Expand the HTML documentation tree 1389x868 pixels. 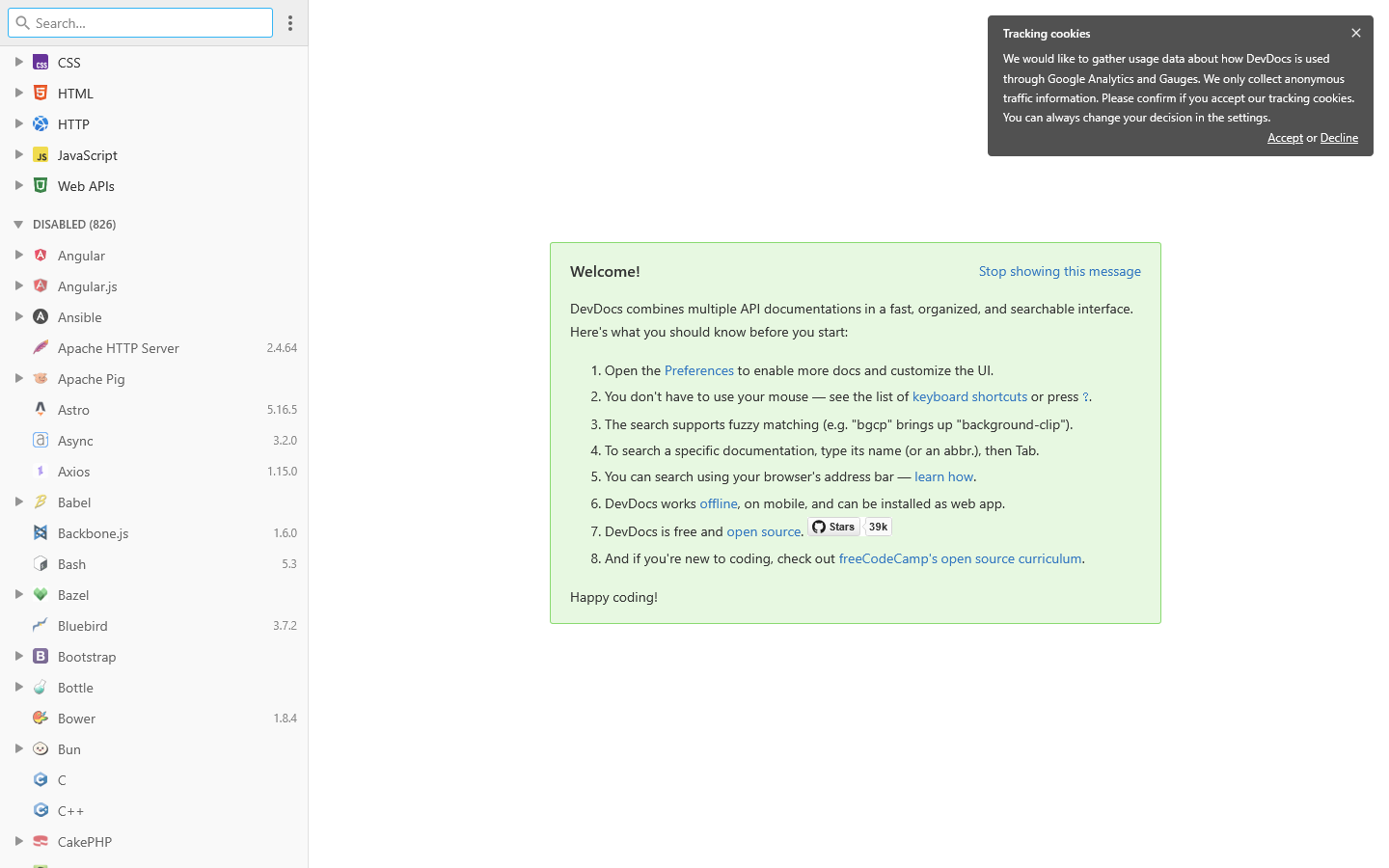18,93
